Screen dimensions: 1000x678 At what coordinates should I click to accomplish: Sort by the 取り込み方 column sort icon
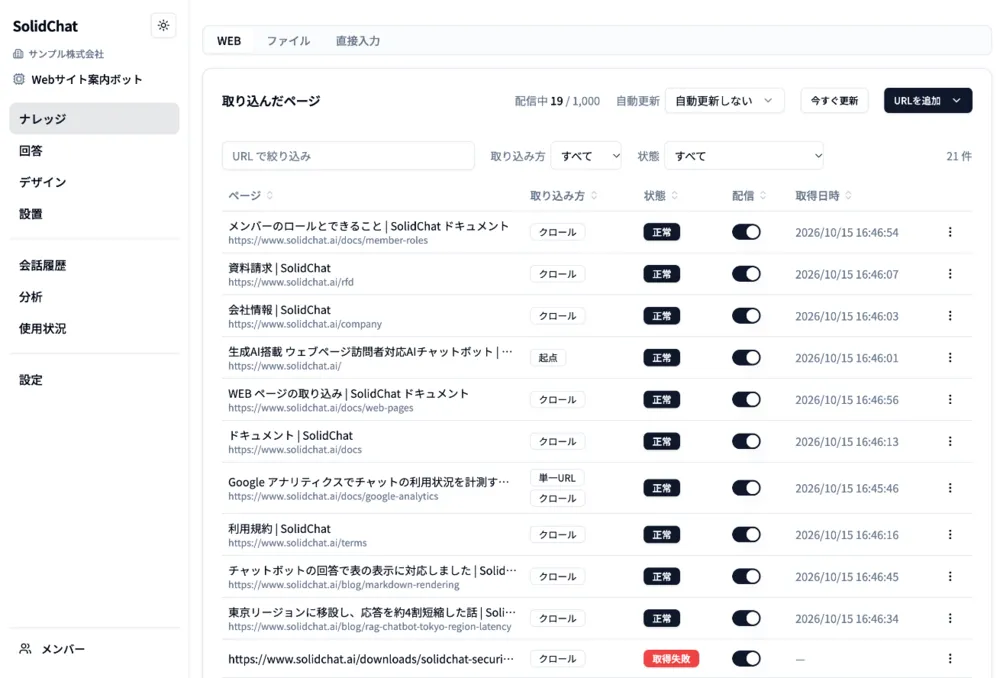point(594,195)
